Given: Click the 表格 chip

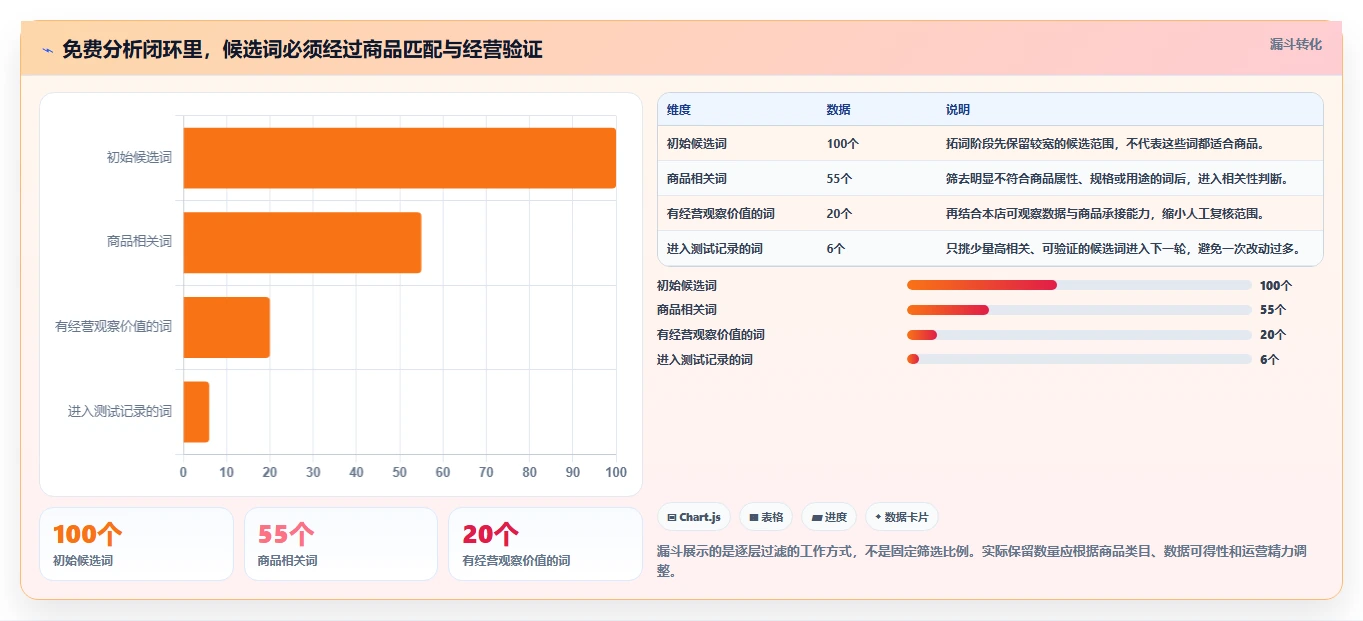Looking at the screenshot, I should (x=766, y=517).
